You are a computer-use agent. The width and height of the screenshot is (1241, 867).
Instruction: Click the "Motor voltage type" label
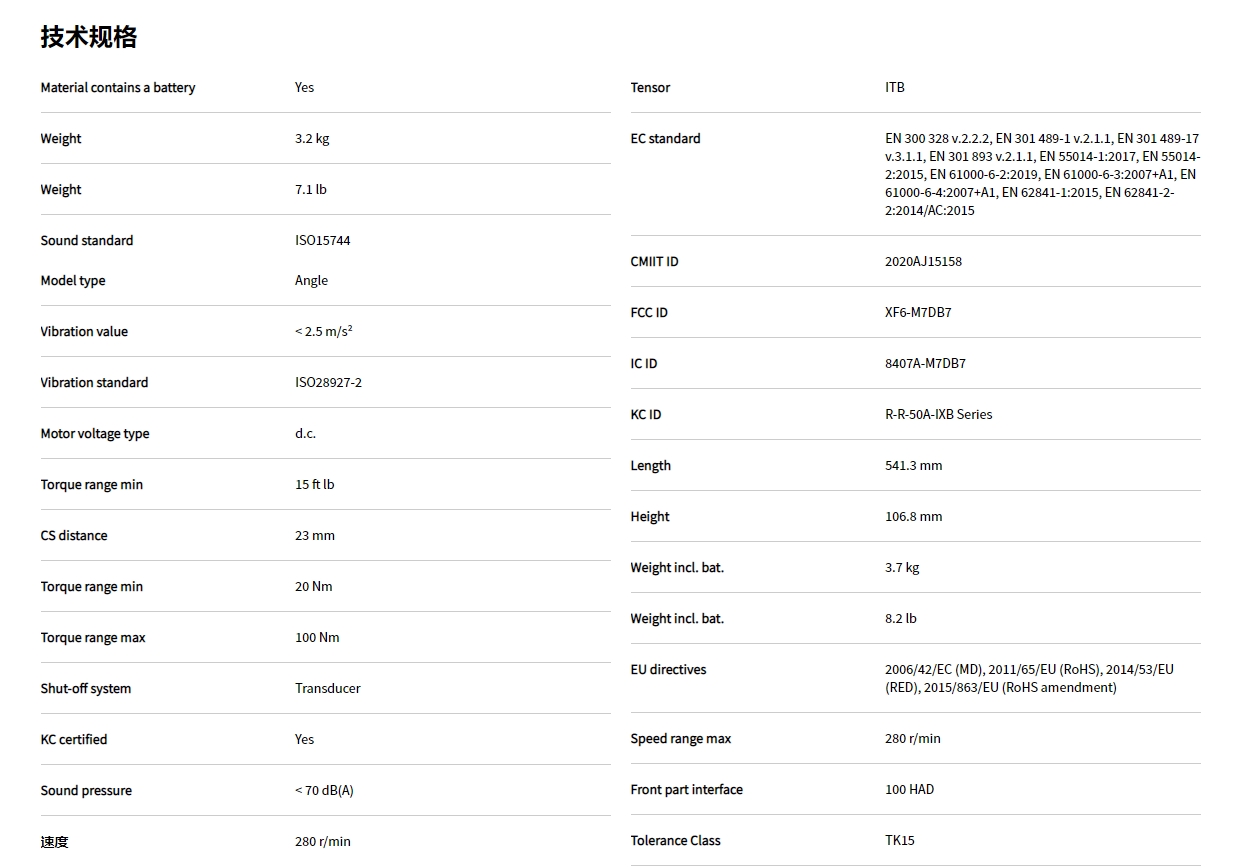[95, 434]
